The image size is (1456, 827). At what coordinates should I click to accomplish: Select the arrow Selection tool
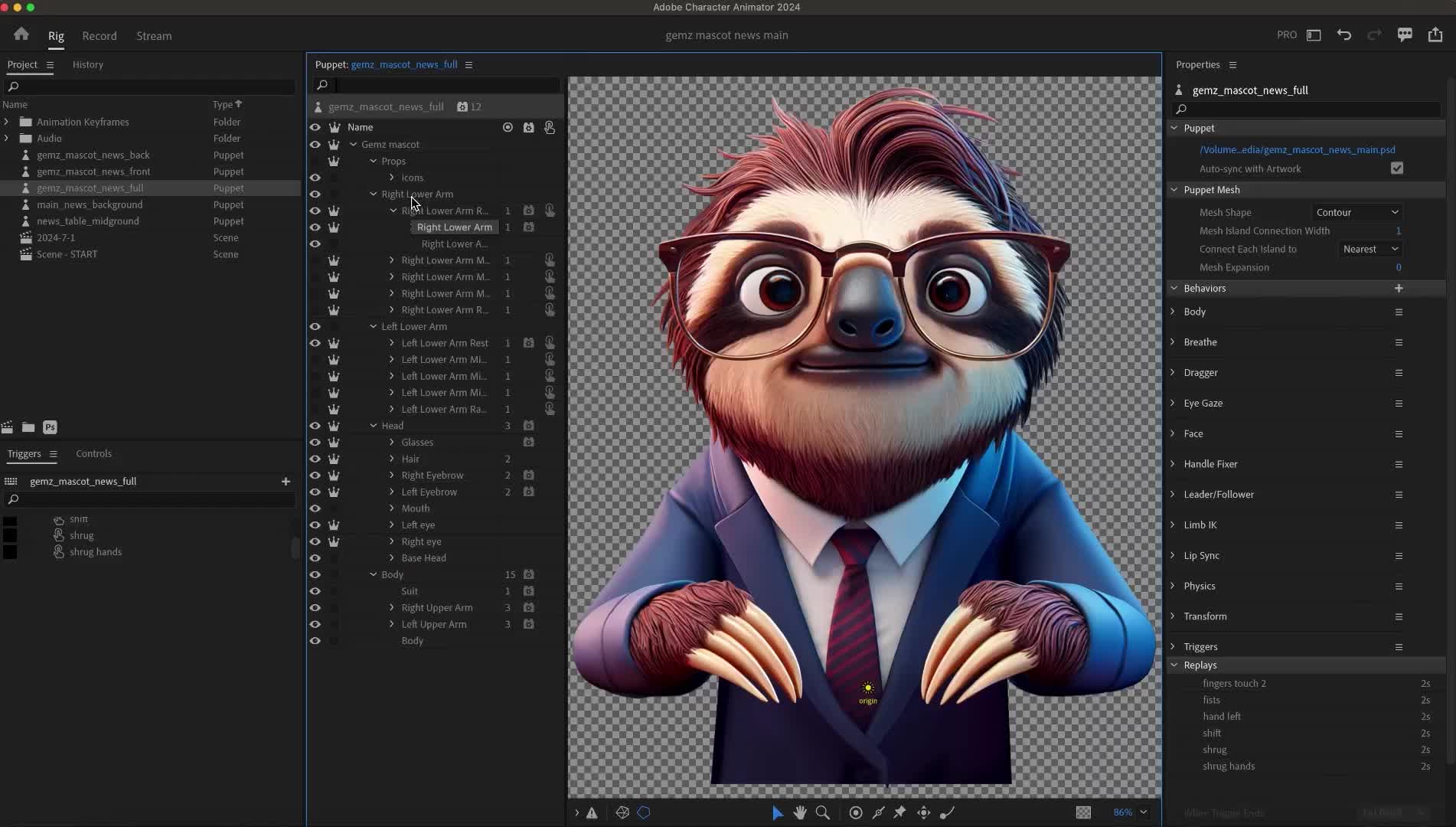click(x=777, y=812)
